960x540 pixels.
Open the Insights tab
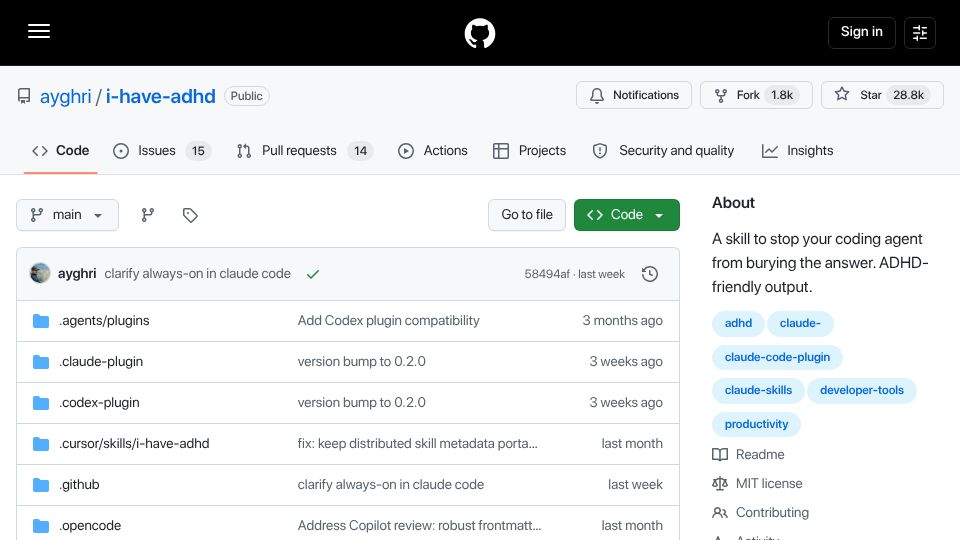click(797, 151)
